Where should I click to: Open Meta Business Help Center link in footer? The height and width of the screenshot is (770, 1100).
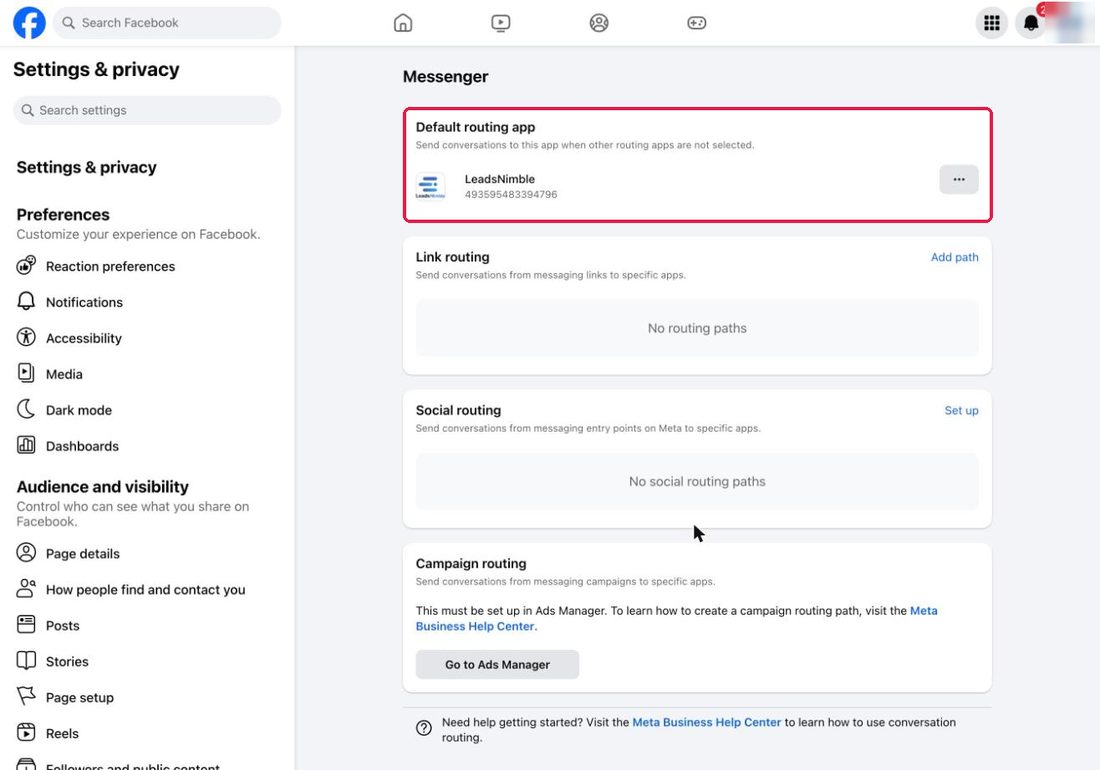click(x=706, y=722)
